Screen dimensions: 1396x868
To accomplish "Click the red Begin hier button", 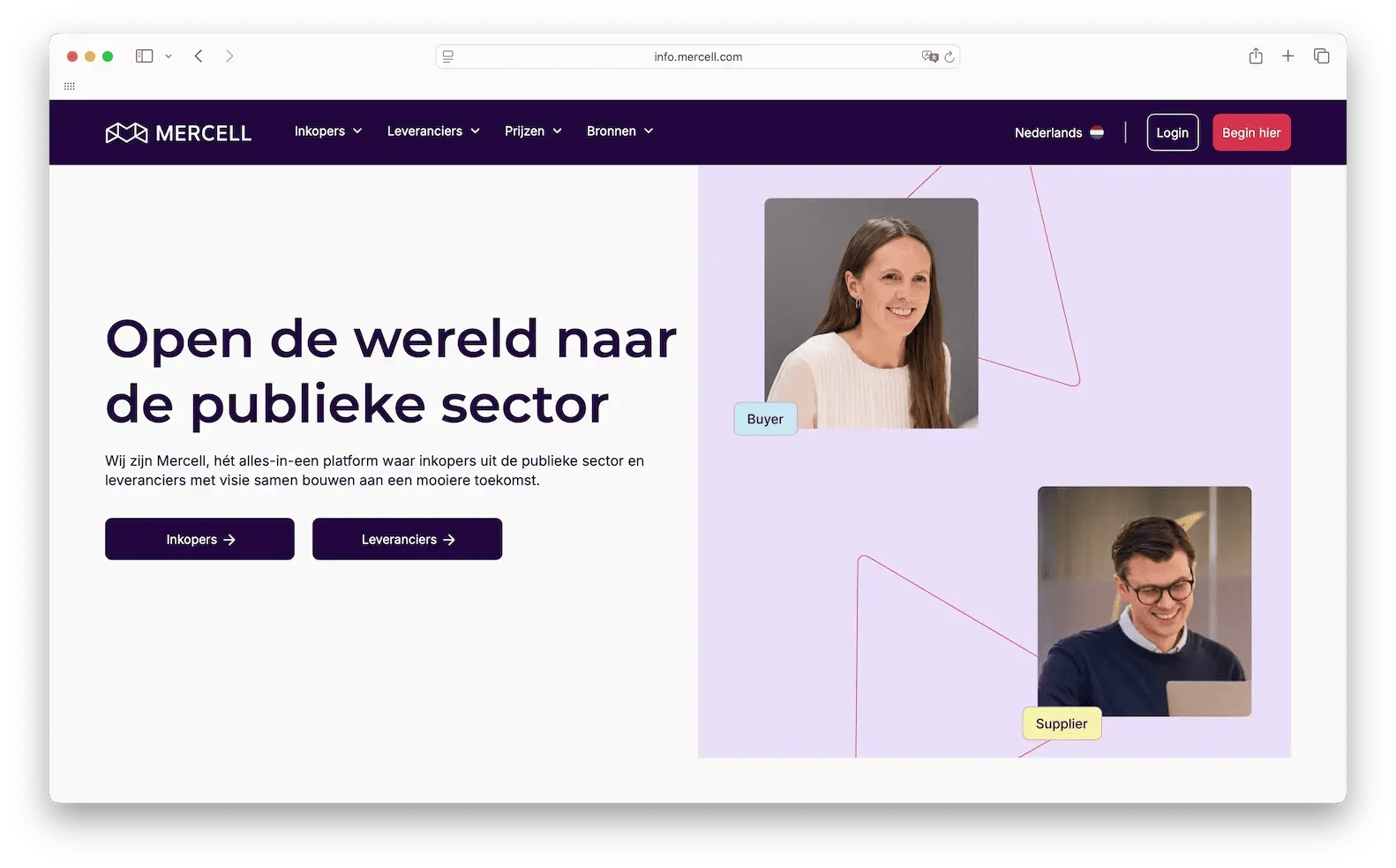I will point(1251,132).
